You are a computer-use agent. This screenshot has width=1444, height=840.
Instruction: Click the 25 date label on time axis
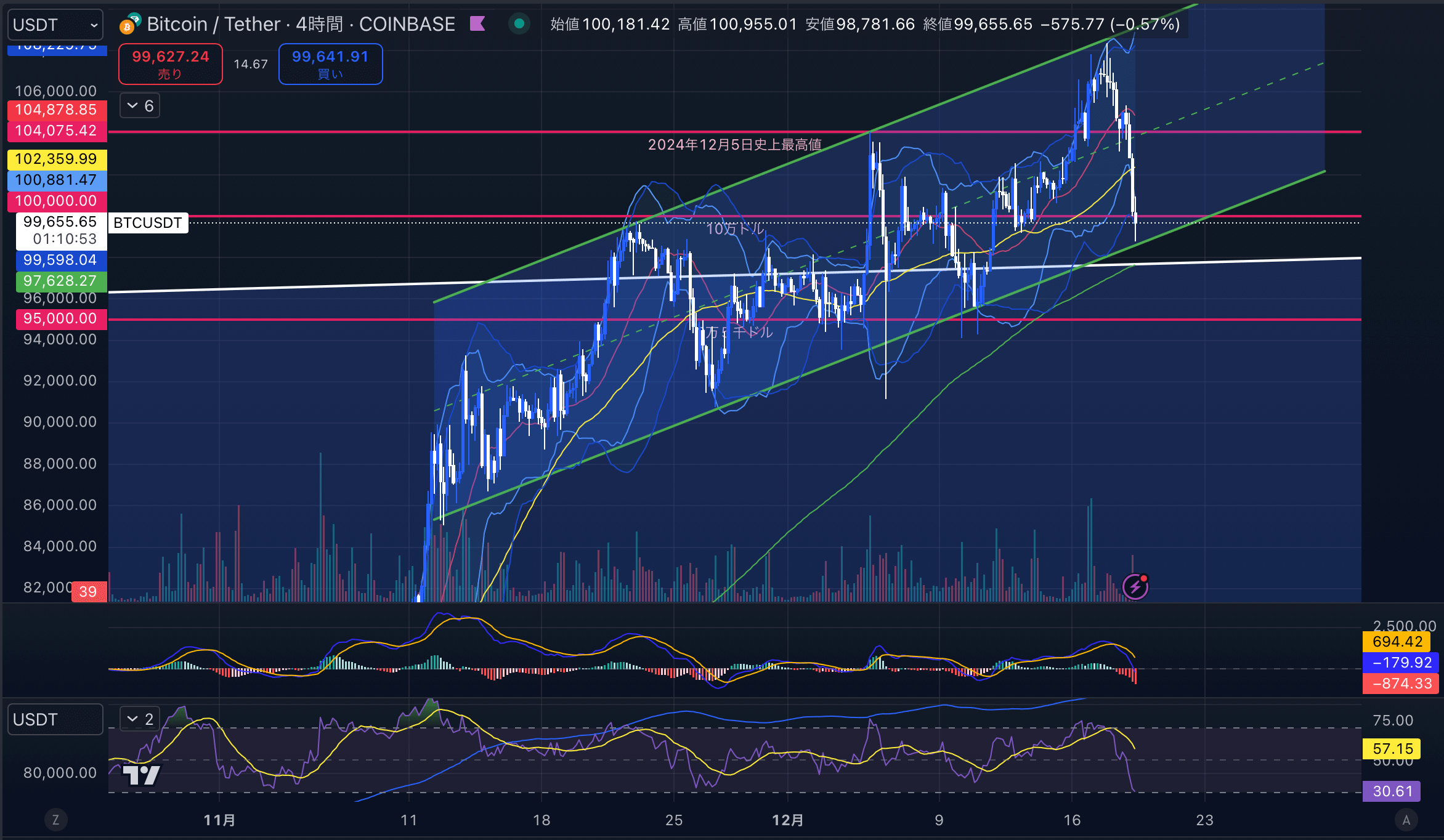click(x=674, y=820)
